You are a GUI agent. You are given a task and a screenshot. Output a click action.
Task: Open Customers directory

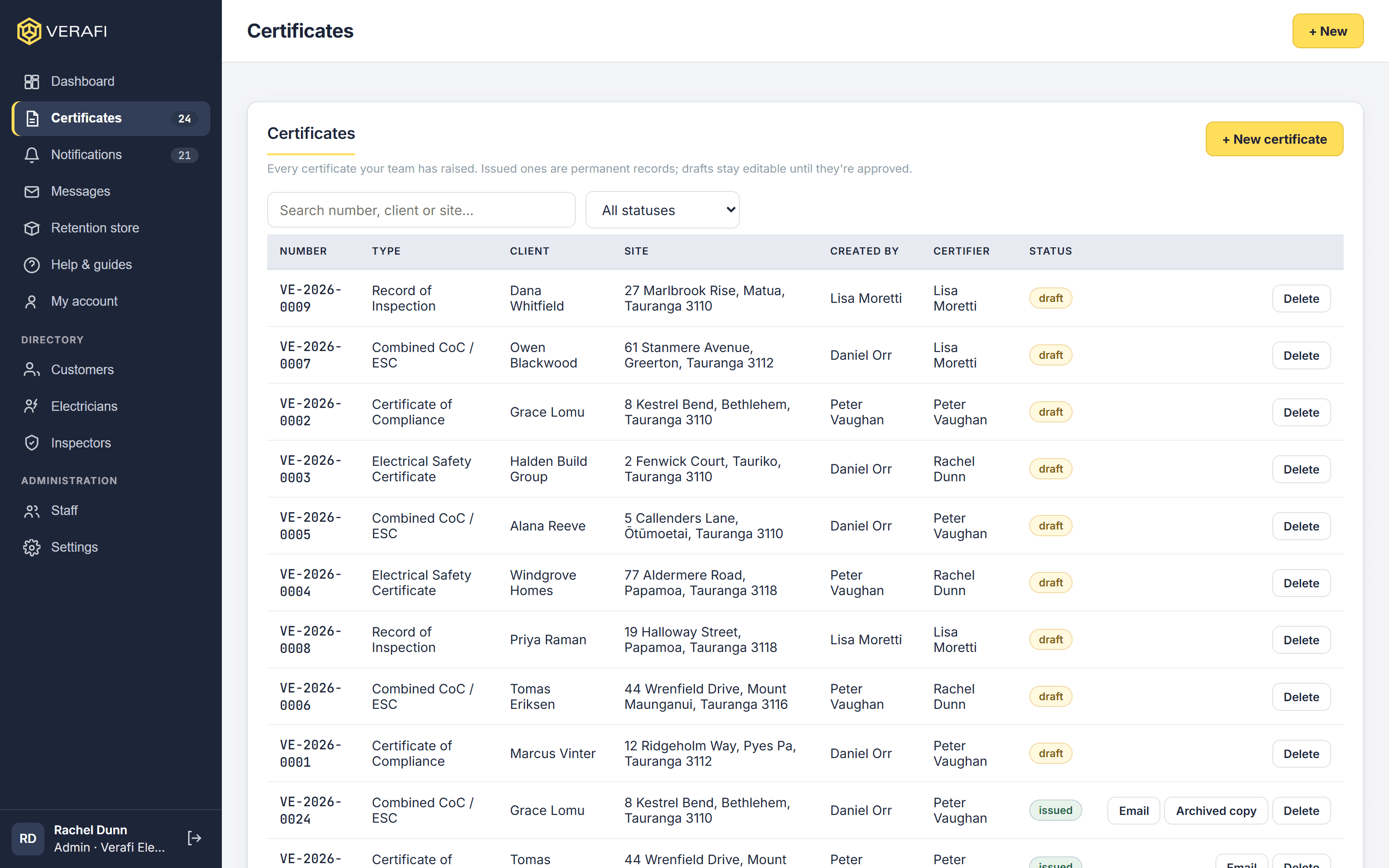pyautogui.click(x=111, y=370)
